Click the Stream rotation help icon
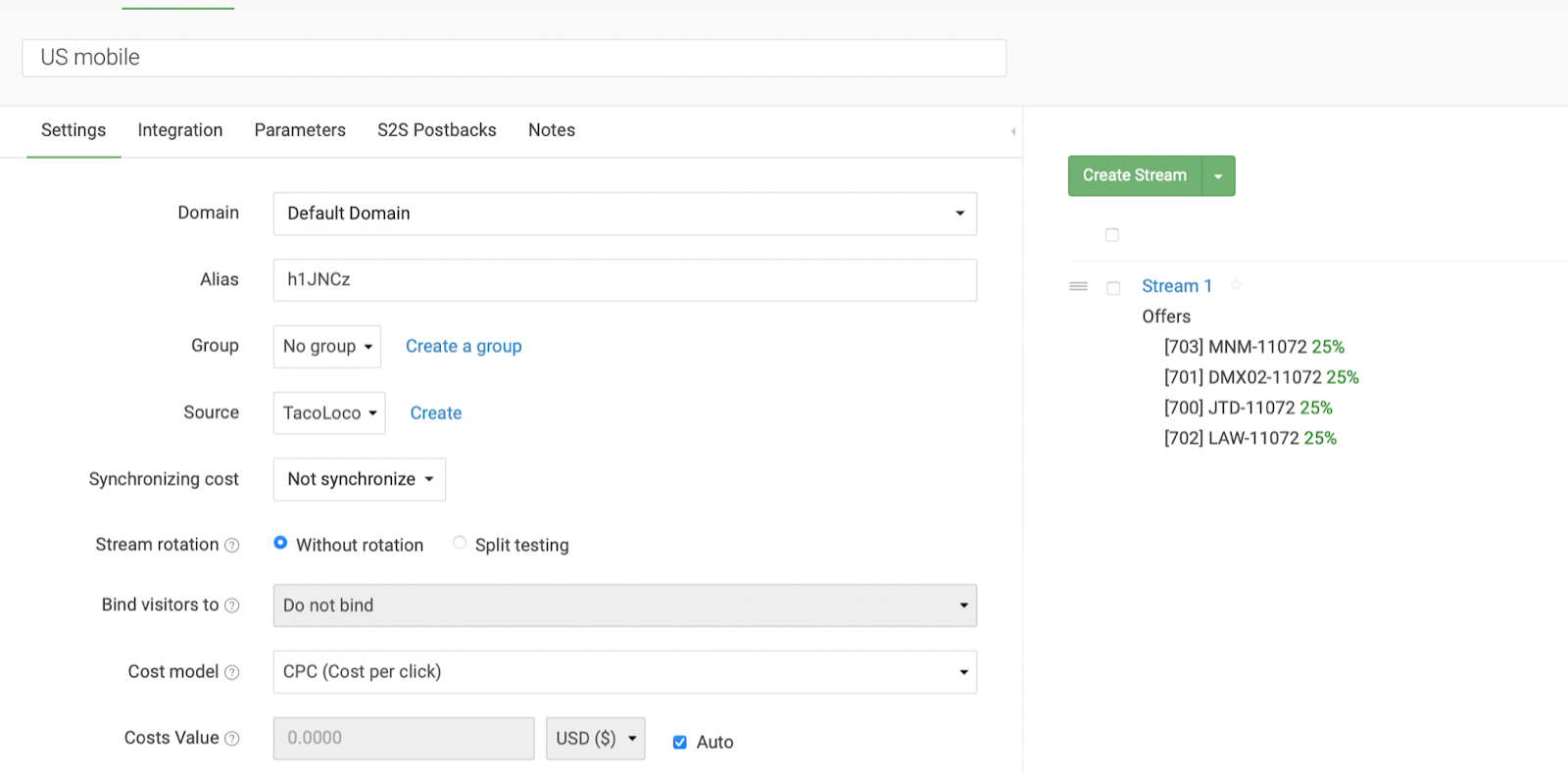Viewport: 1568px width, 774px height. (232, 546)
